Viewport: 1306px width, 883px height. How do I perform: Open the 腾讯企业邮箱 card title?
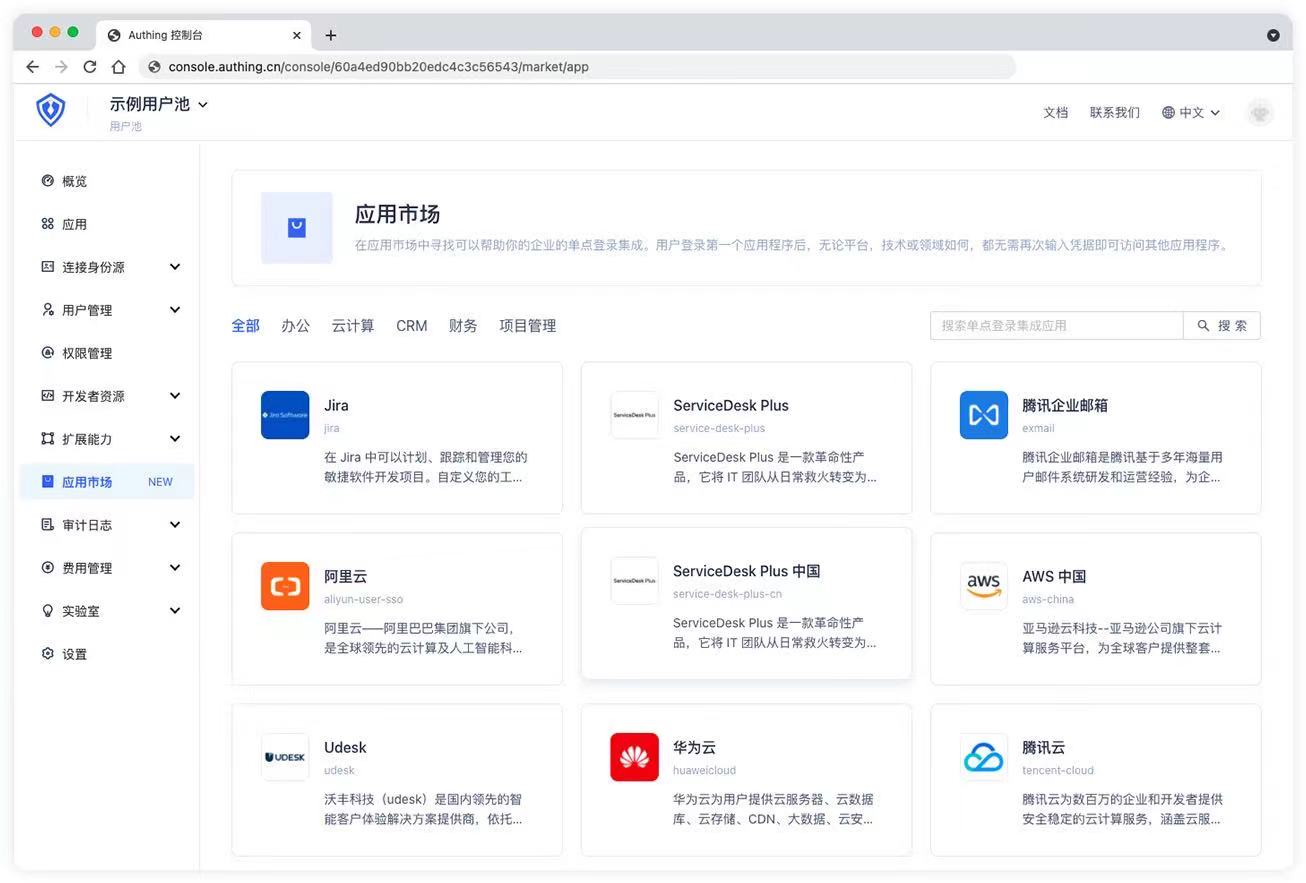1065,406
